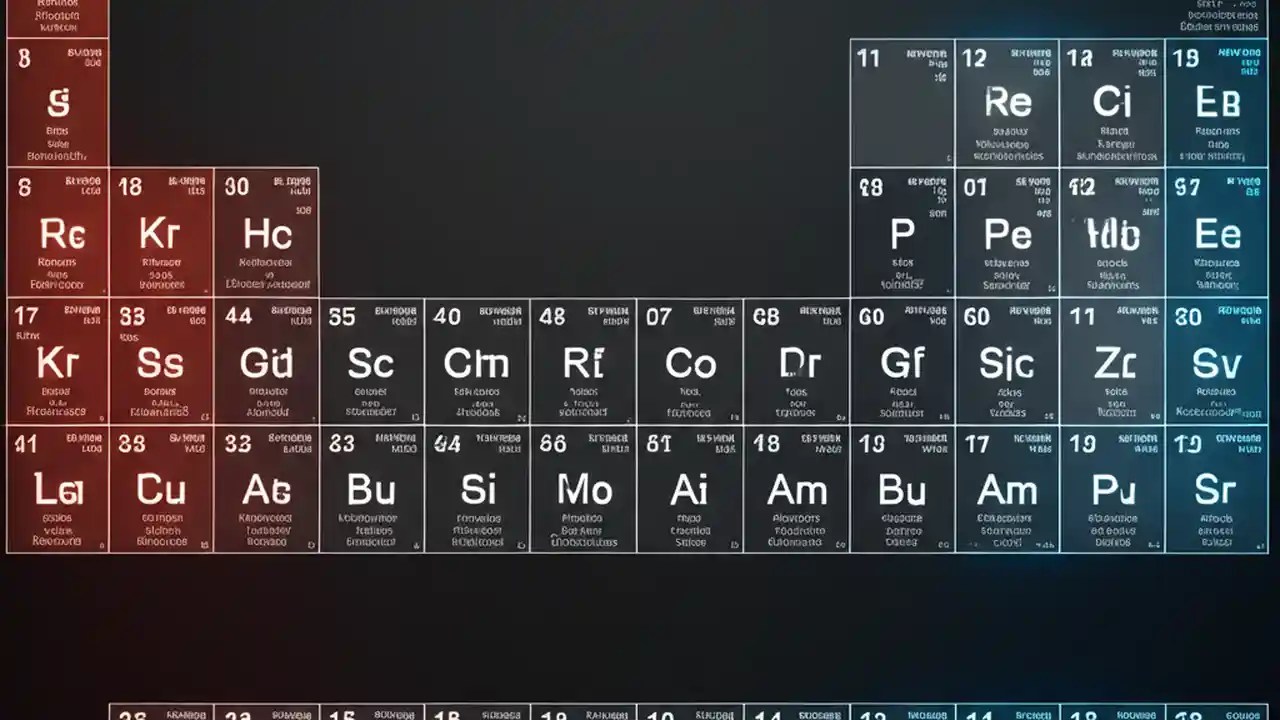This screenshot has width=1280, height=720.
Task: Click the Cm element tile
Action: pyautogui.click(x=477, y=362)
